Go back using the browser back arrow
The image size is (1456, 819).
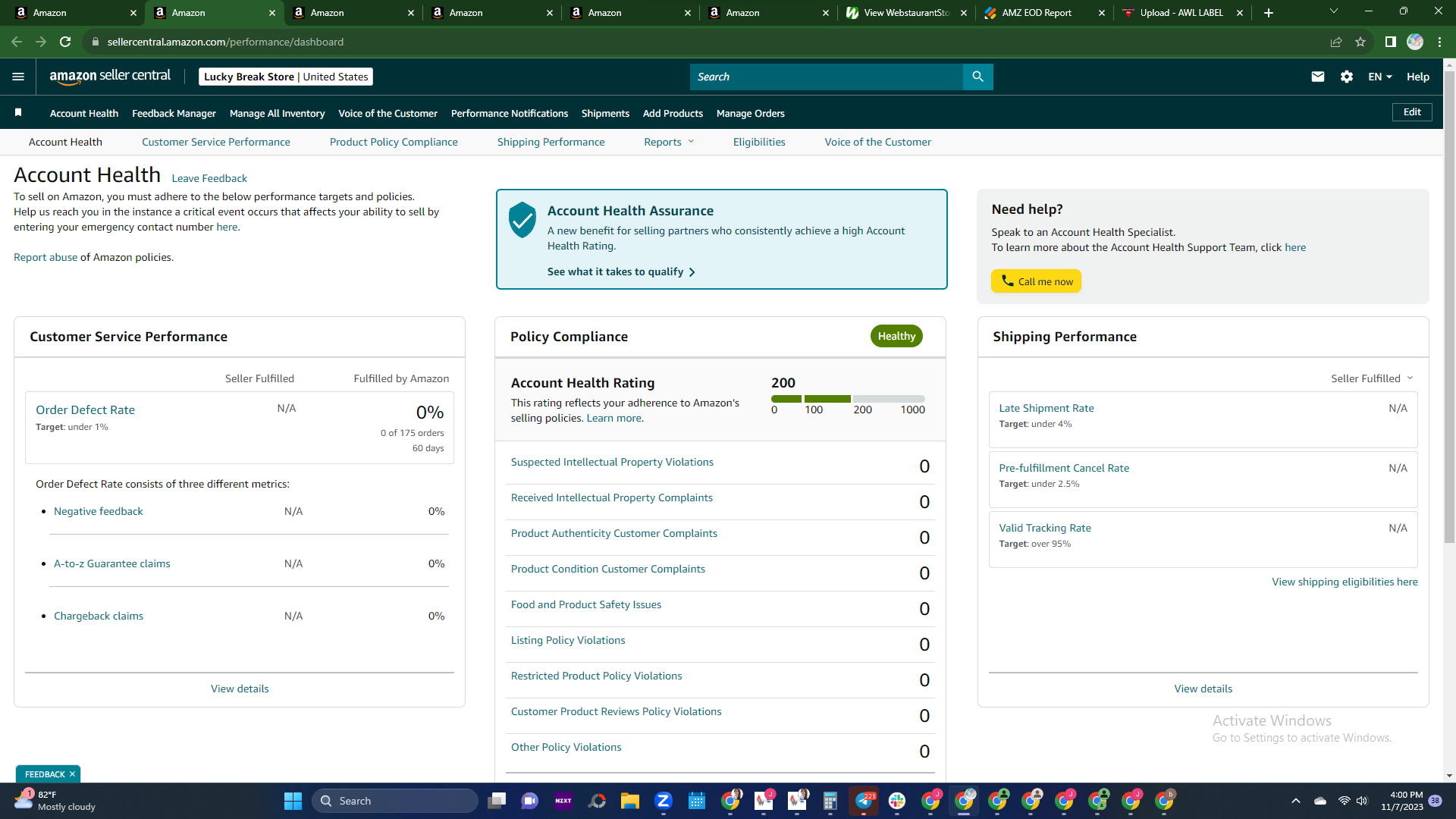(17, 42)
